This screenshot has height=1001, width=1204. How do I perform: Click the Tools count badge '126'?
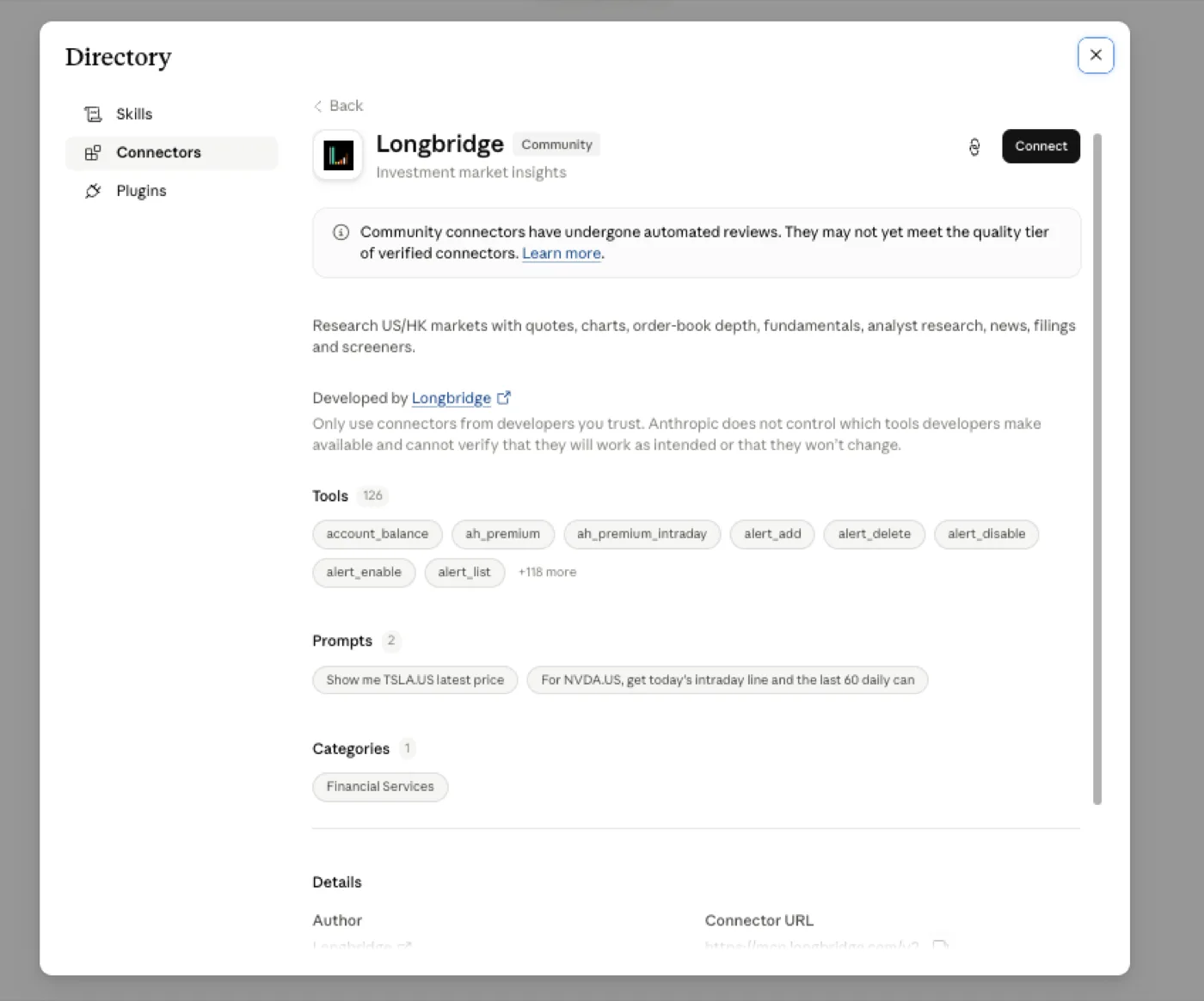pyautogui.click(x=372, y=495)
